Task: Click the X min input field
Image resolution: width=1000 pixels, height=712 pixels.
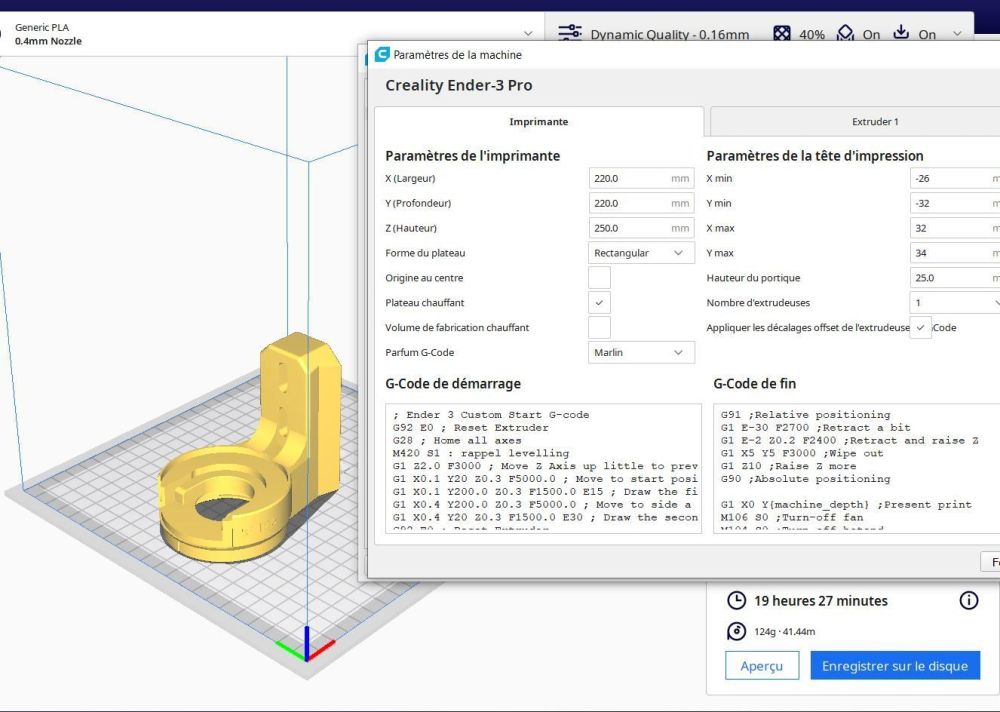Action: tap(955, 178)
